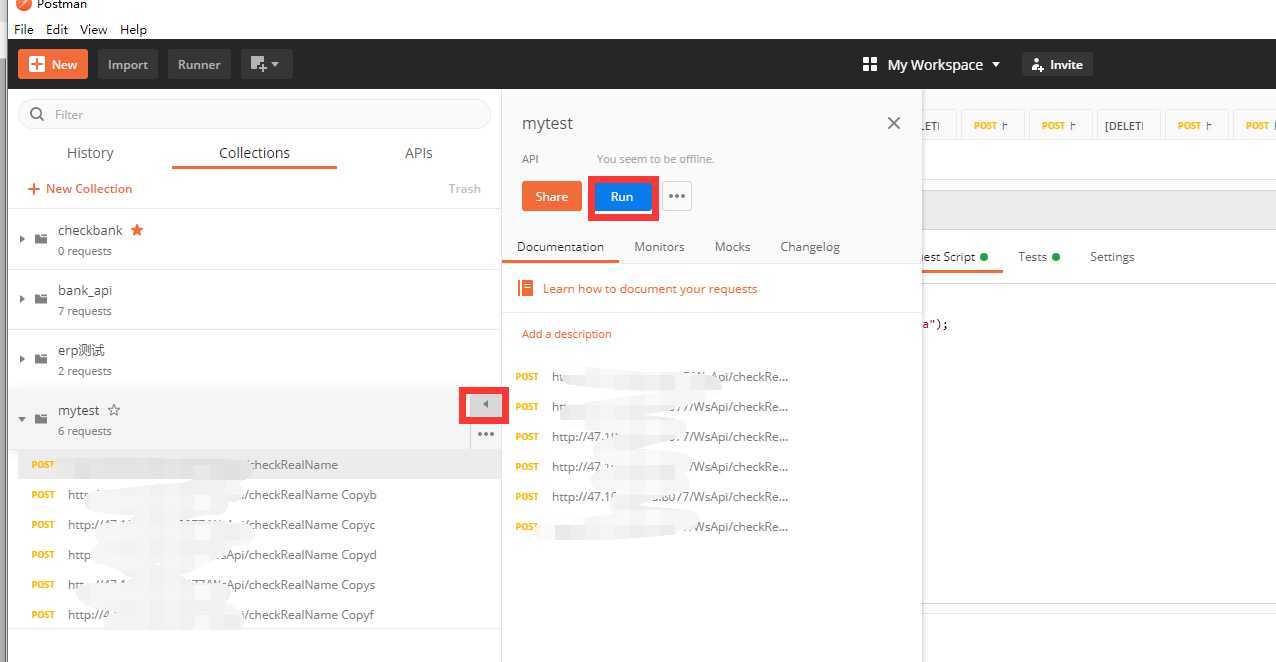Collapse the mytest collection arrow

22,419
